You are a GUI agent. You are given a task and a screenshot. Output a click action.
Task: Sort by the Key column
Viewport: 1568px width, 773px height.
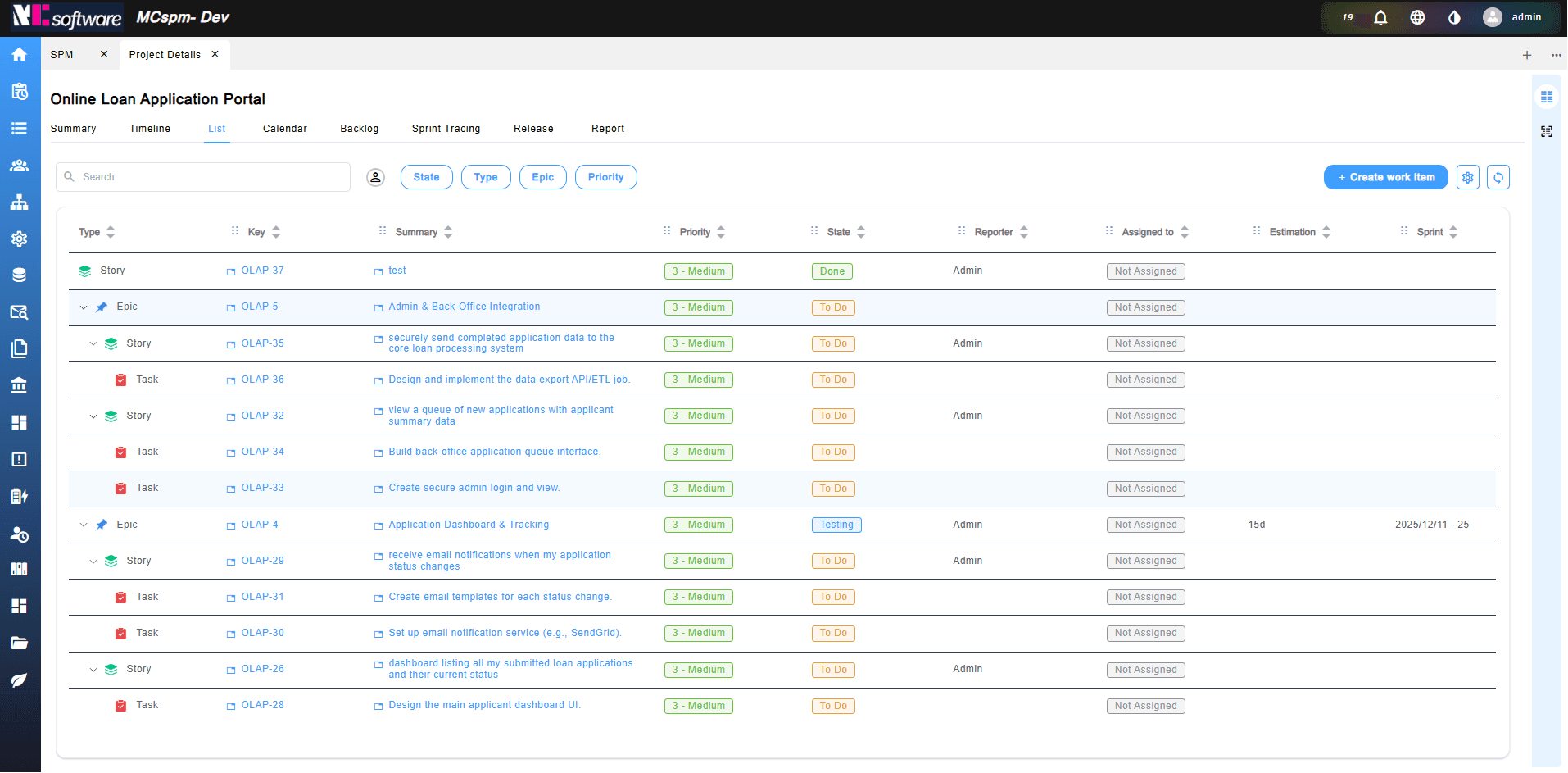pos(276,232)
